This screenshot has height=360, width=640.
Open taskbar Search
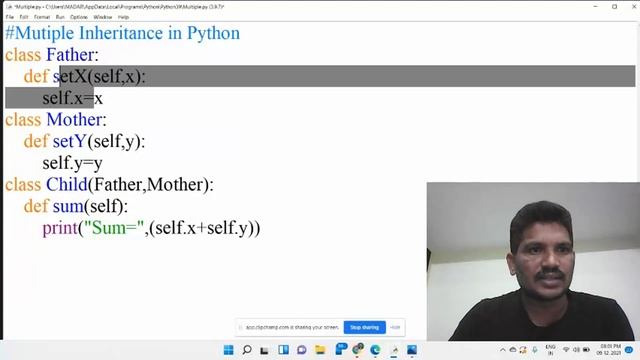(247, 350)
